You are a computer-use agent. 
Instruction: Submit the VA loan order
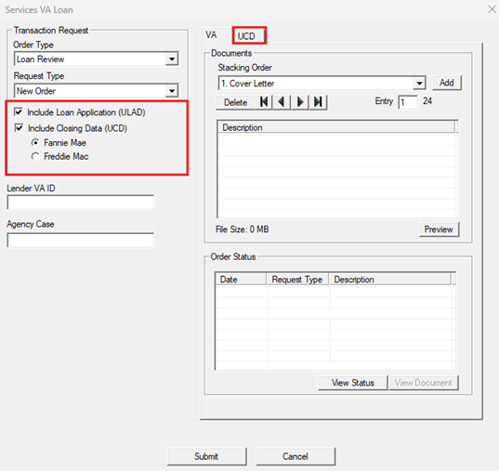pyautogui.click(x=207, y=456)
